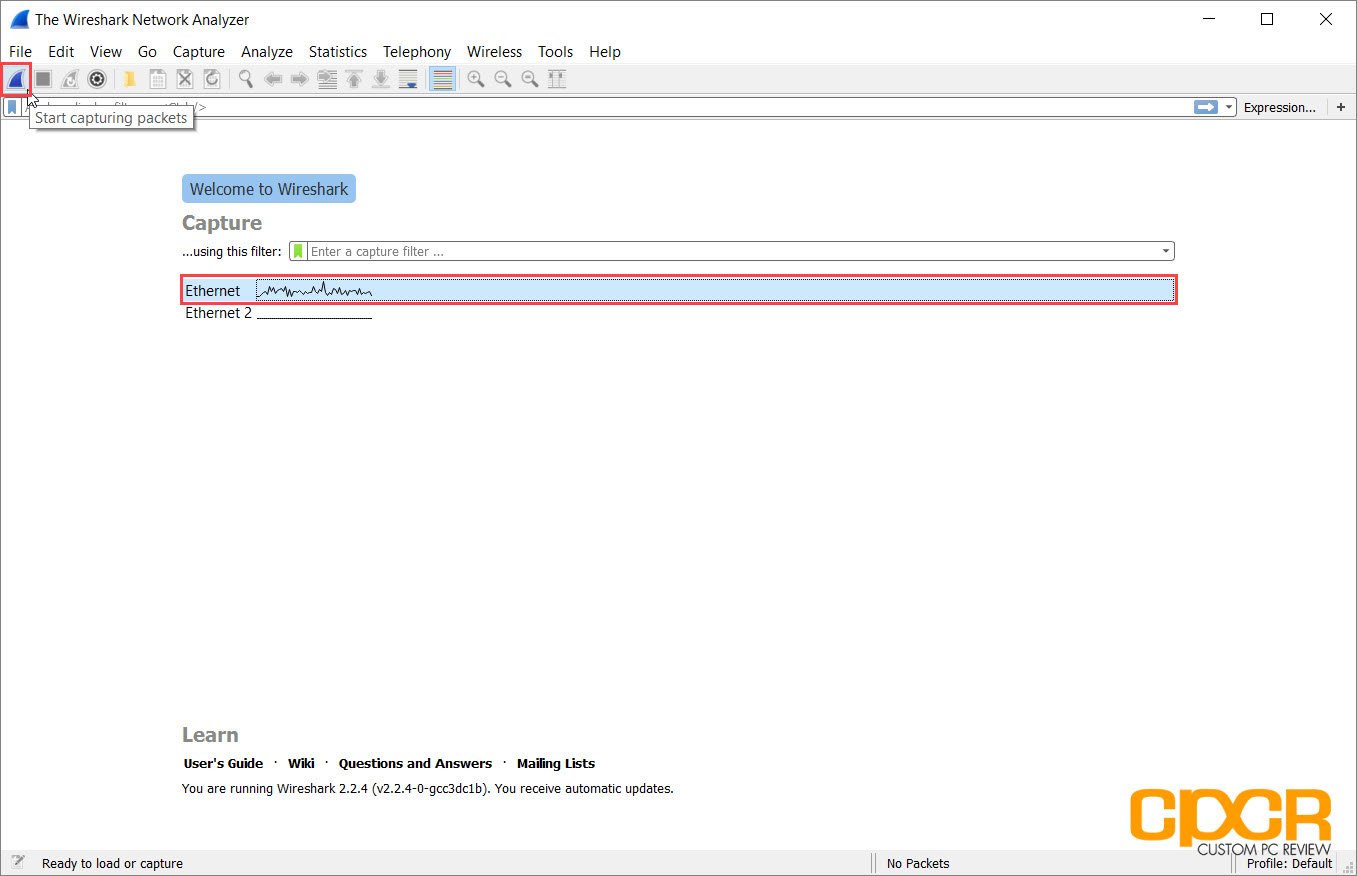Click the expert information status bar icon
1357x876 pixels.
pyautogui.click(x=17, y=863)
